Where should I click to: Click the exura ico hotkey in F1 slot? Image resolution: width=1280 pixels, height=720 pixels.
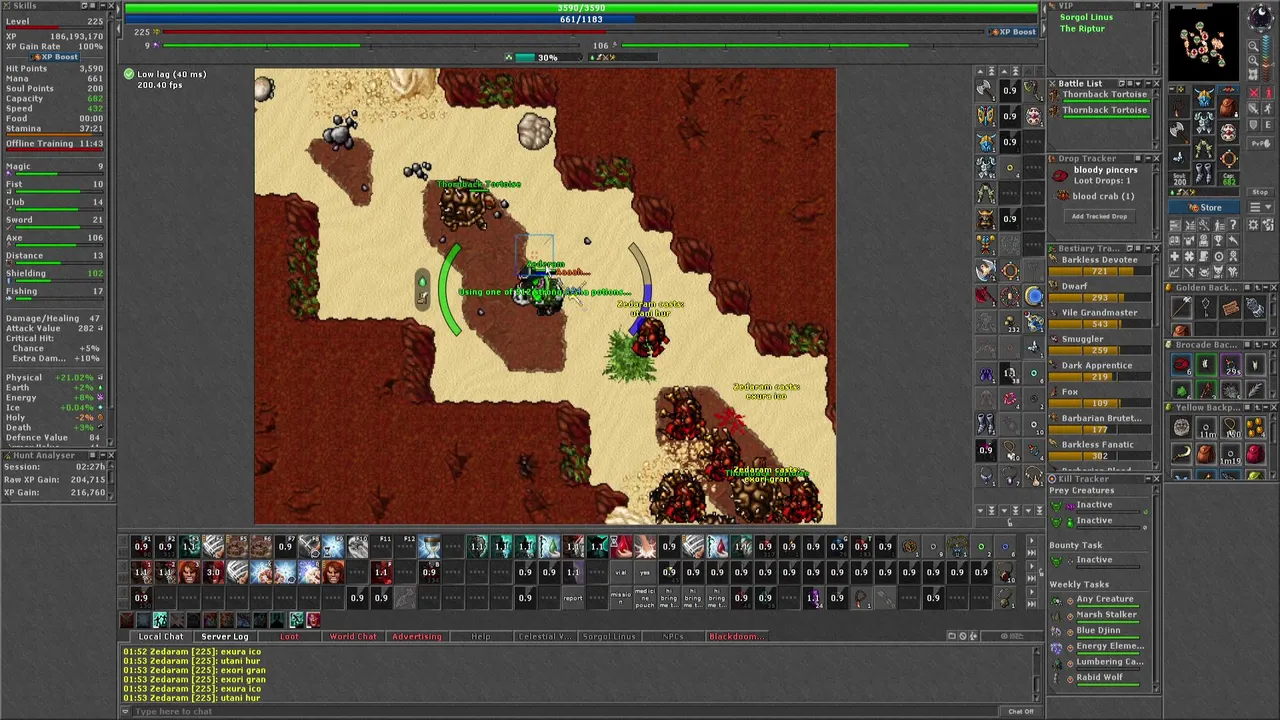pyautogui.click(x=141, y=546)
